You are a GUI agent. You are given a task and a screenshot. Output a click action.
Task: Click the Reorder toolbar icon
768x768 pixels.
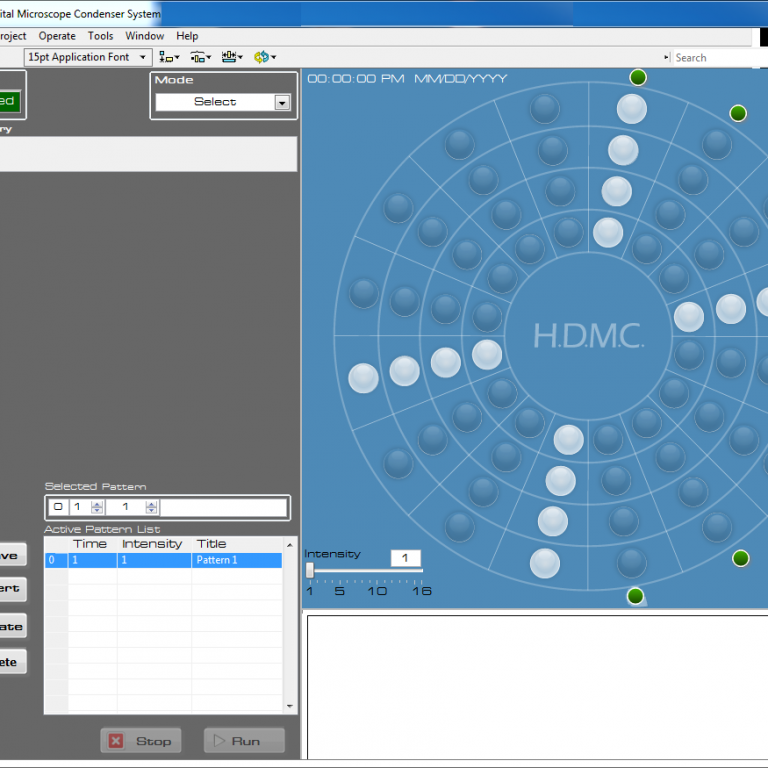tap(264, 57)
